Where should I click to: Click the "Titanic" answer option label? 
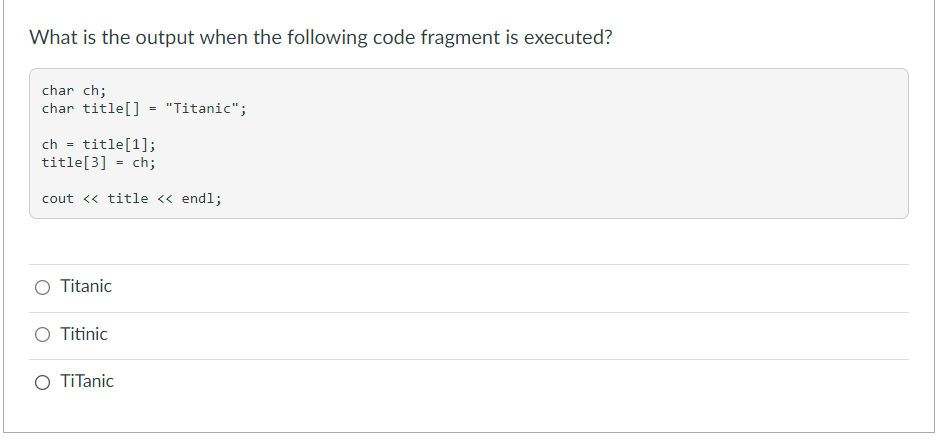[x=86, y=286]
